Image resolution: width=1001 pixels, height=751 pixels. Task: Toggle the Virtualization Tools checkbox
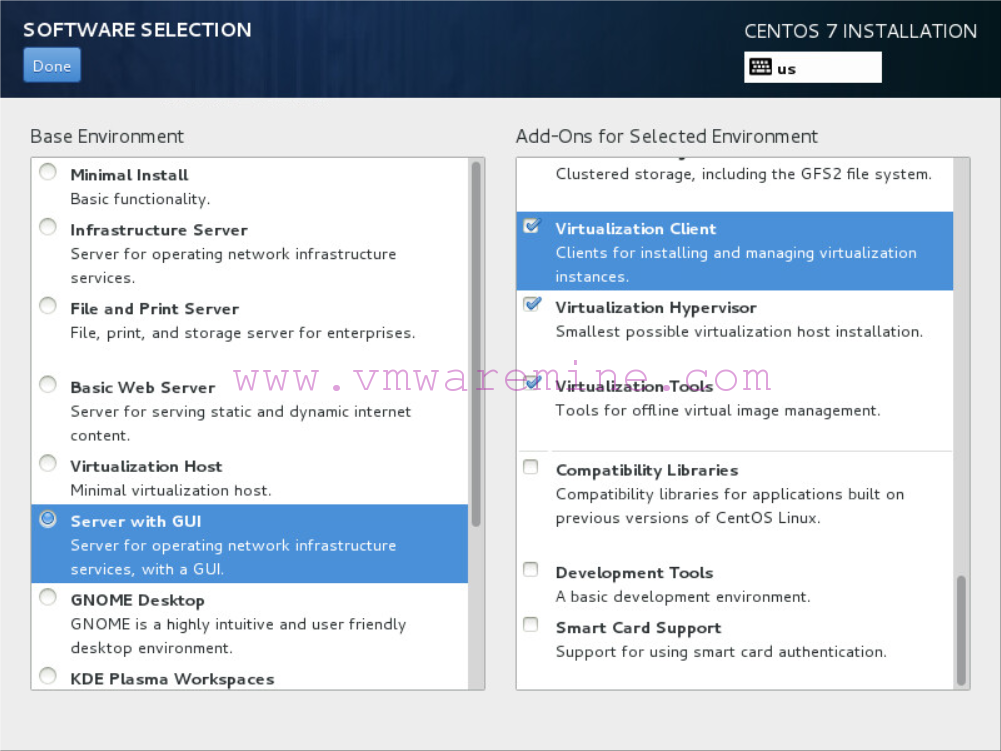(x=532, y=383)
